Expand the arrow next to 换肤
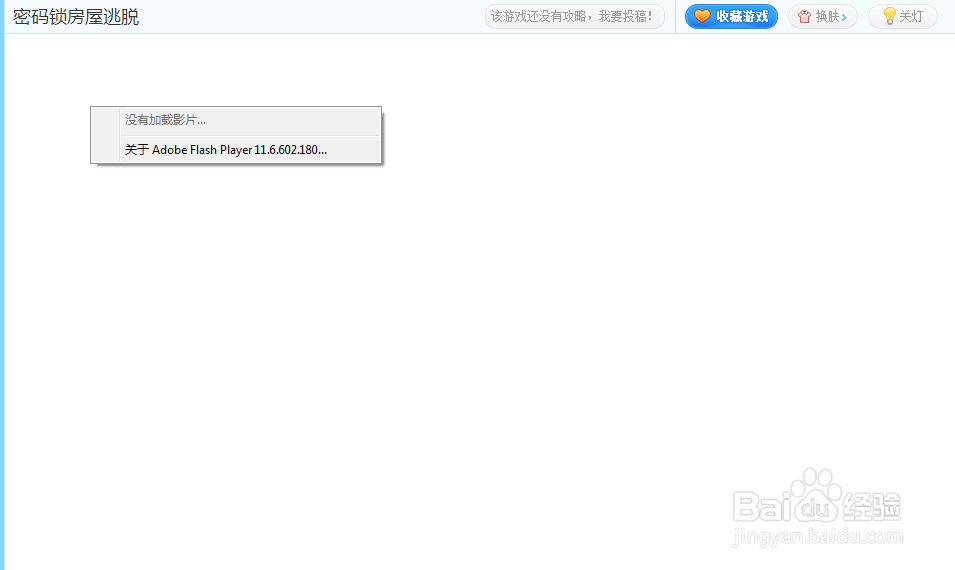Screen dimensions: 955x570 pos(844,18)
